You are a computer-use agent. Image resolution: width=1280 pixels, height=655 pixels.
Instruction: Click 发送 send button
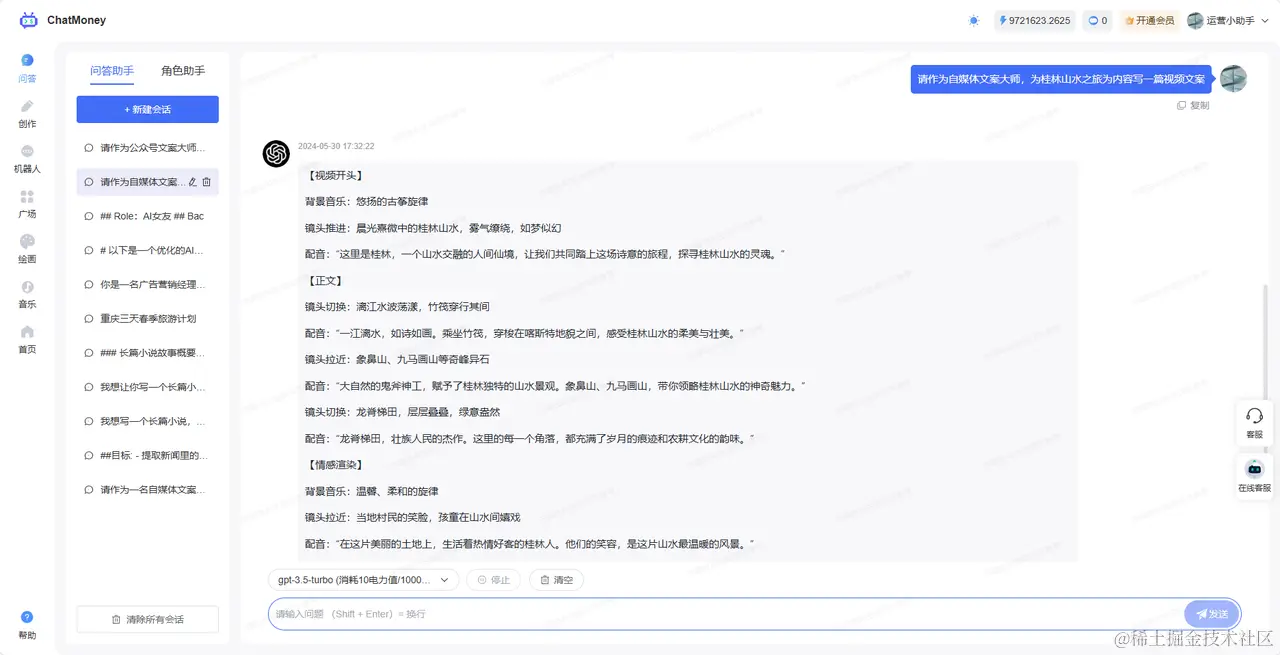pos(1211,614)
